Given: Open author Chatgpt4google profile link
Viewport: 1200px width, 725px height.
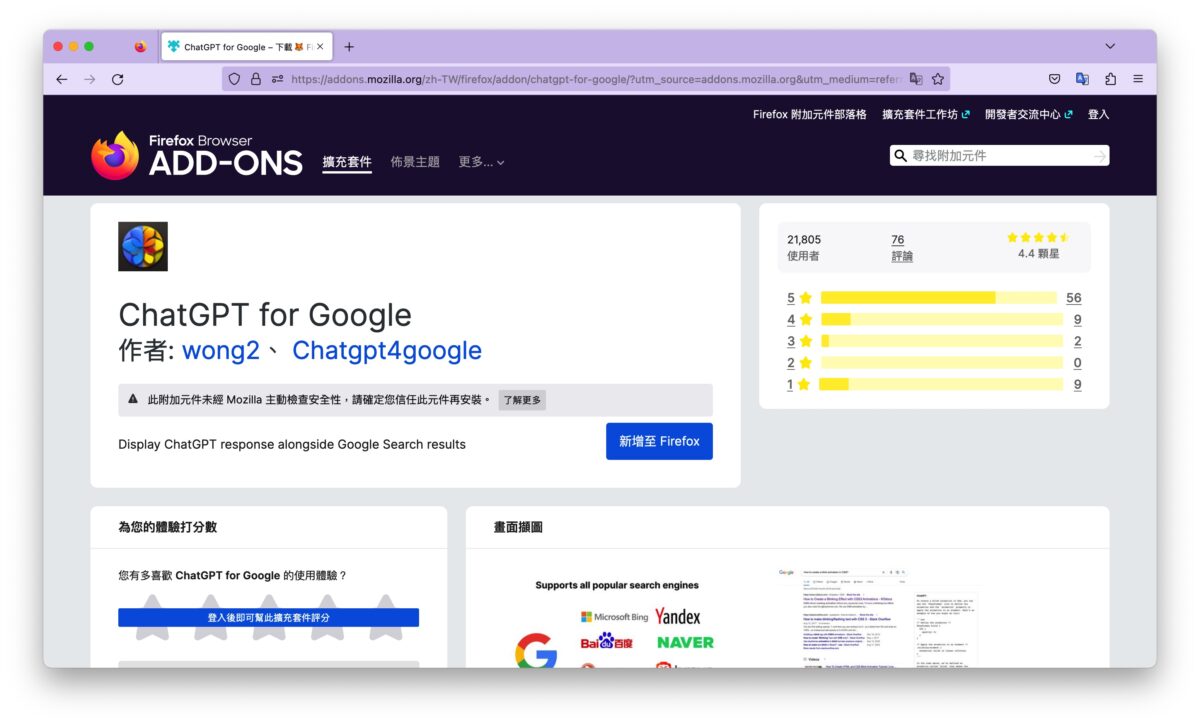Looking at the screenshot, I should point(387,351).
